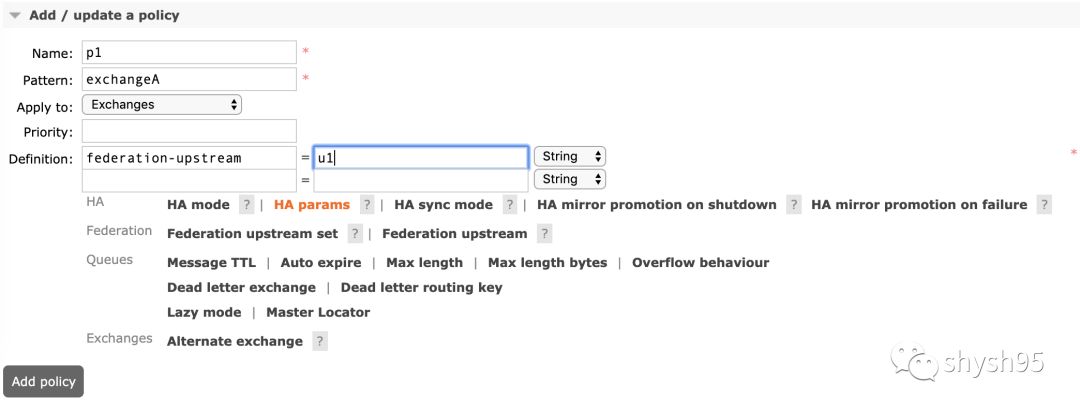
Task: Show help for Federation upstream set
Action: [x=355, y=234]
